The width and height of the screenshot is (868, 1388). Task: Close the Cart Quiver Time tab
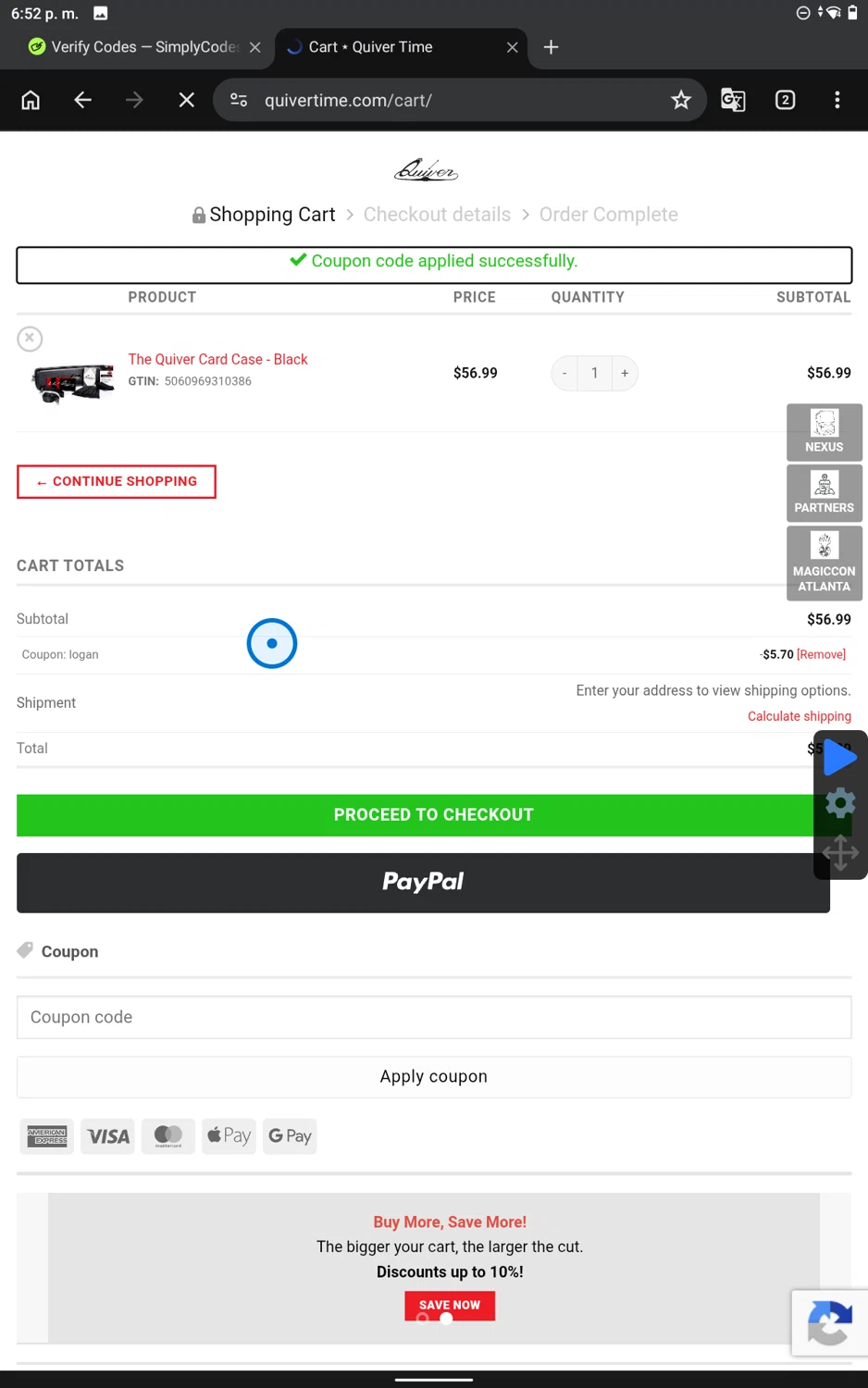coord(512,47)
